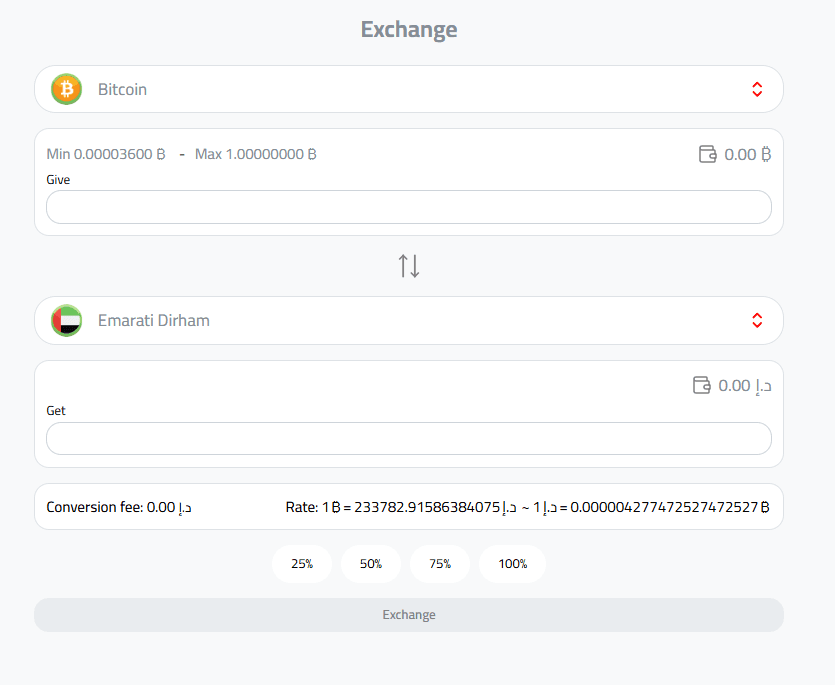
Task: Click the UAE flag icon
Action: [x=67, y=320]
